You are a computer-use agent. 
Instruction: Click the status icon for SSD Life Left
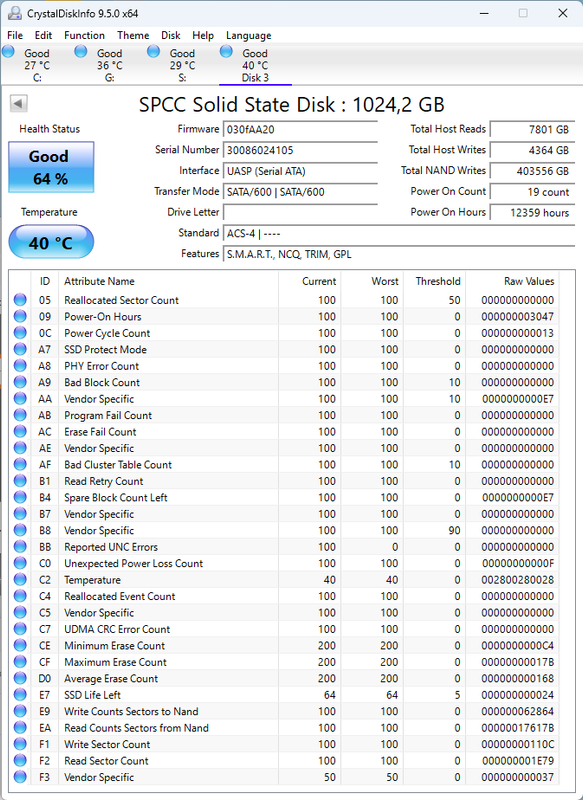(20, 695)
